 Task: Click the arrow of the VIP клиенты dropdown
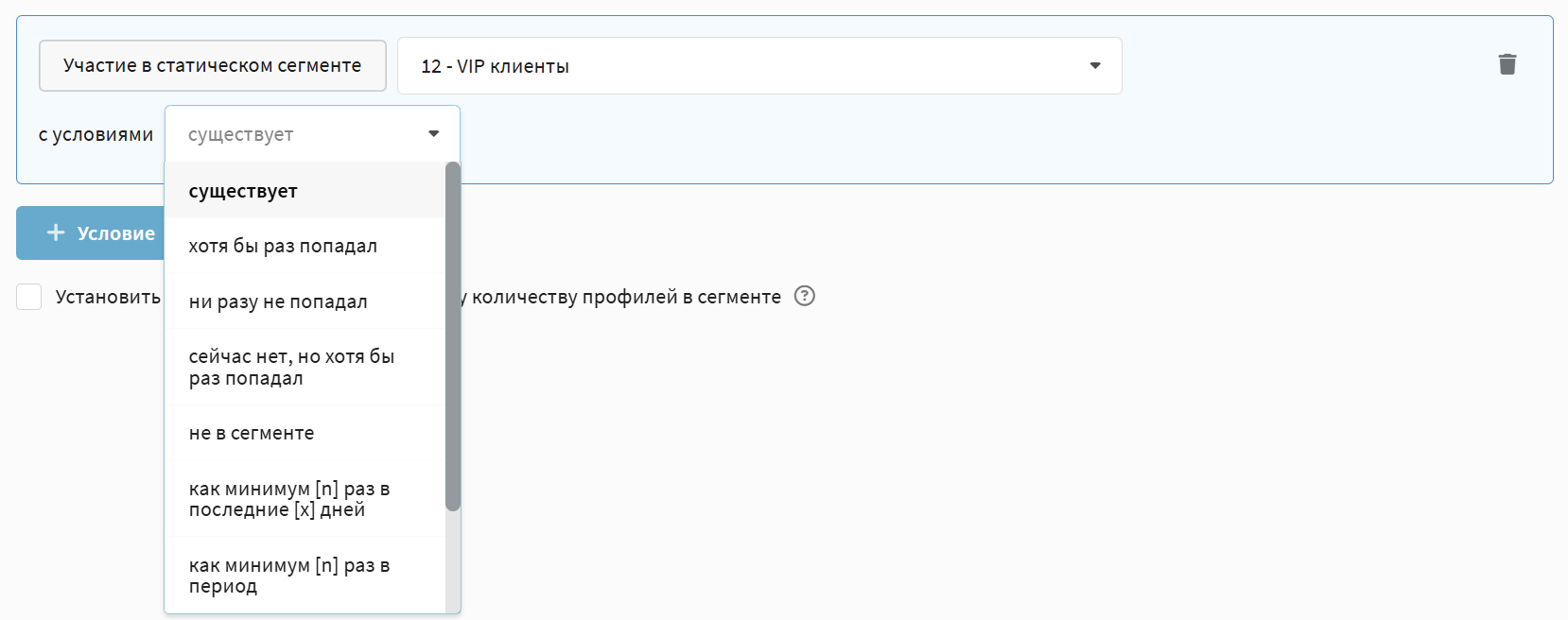point(1095,66)
